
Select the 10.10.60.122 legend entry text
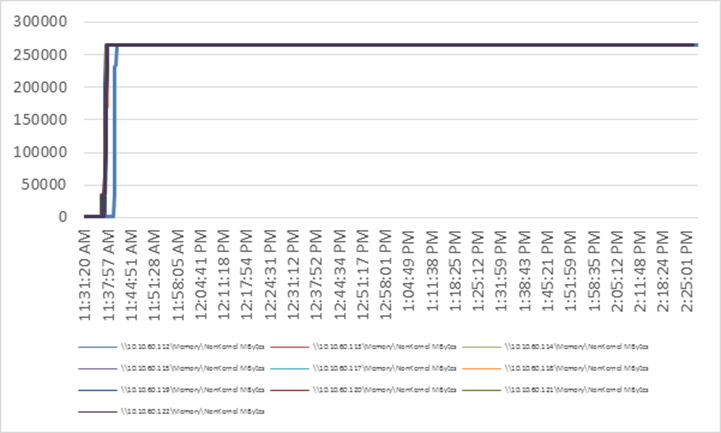[193, 411]
